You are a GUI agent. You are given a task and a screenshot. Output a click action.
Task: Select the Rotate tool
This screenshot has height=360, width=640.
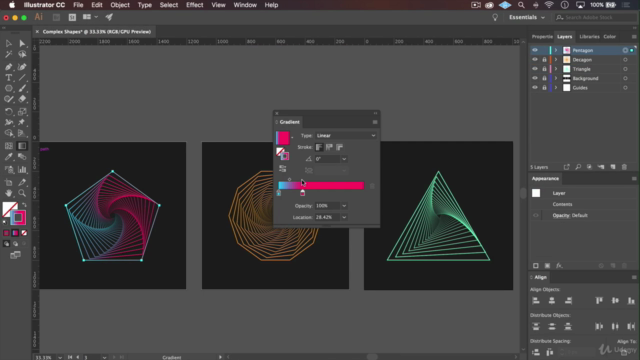point(9,111)
